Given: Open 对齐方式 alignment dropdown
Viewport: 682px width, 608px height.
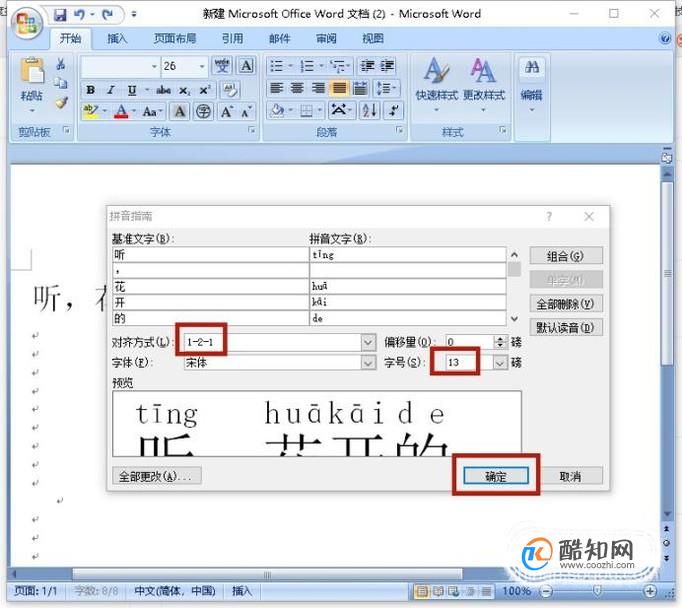Looking at the screenshot, I should click(368, 342).
